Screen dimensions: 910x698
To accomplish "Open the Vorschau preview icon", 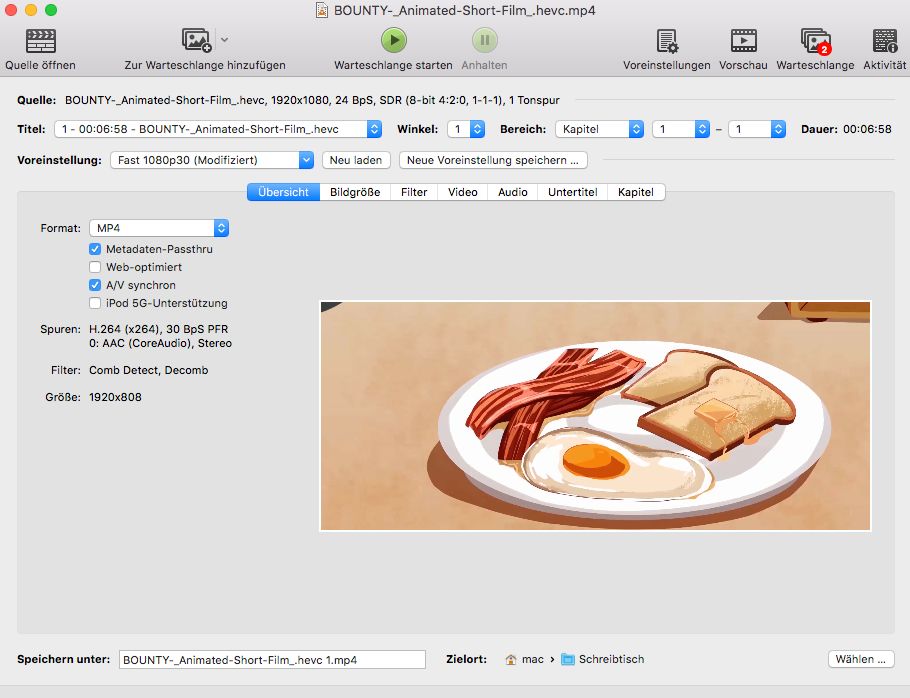I will click(743, 41).
